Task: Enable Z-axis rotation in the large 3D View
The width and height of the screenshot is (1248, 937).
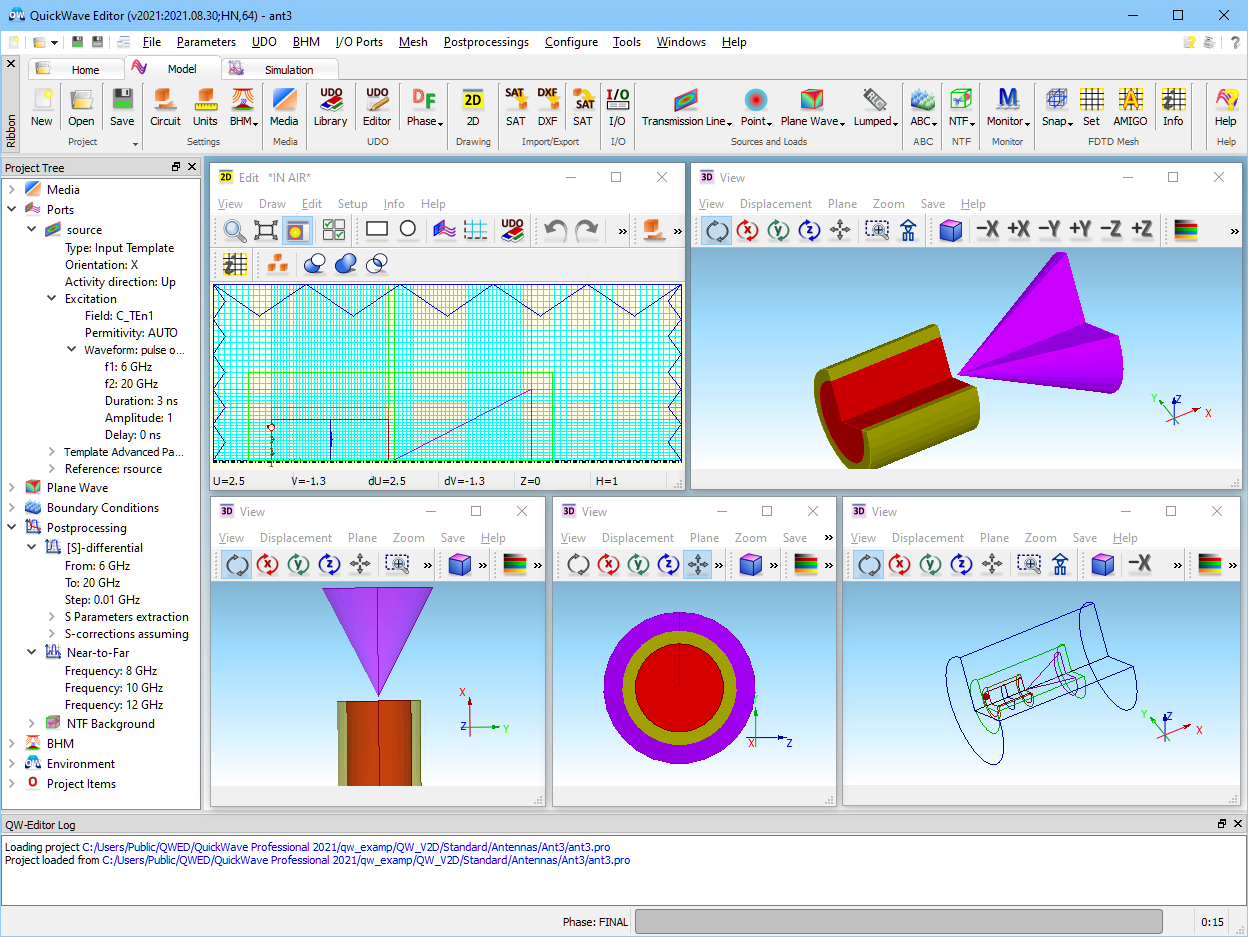Action: coord(809,230)
